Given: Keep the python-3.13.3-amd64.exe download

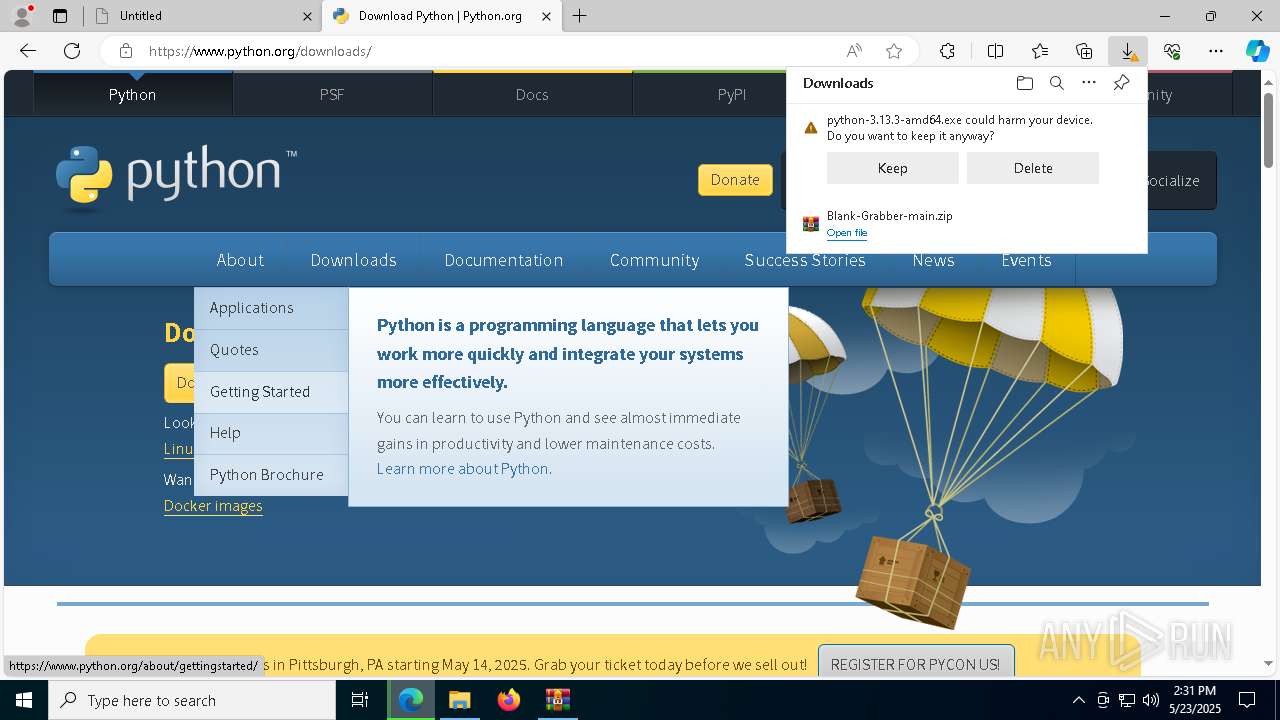Looking at the screenshot, I should 892,168.
